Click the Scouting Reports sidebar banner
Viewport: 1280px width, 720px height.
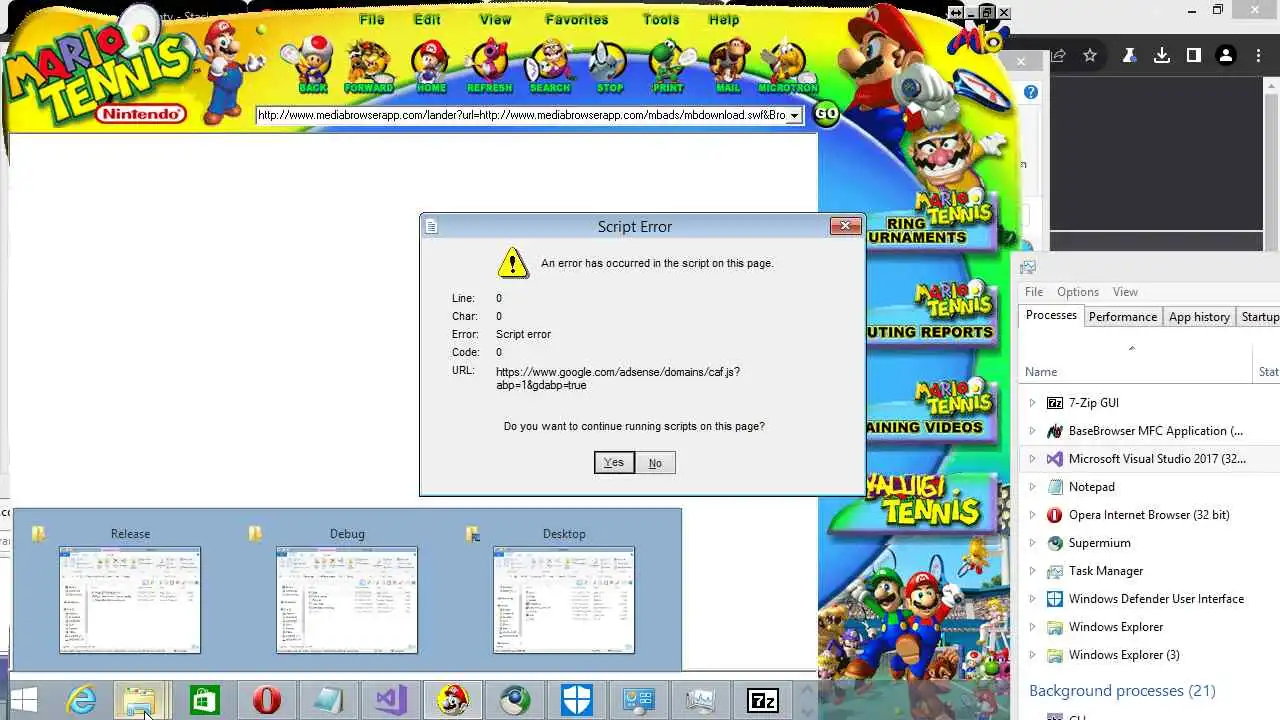(x=932, y=313)
